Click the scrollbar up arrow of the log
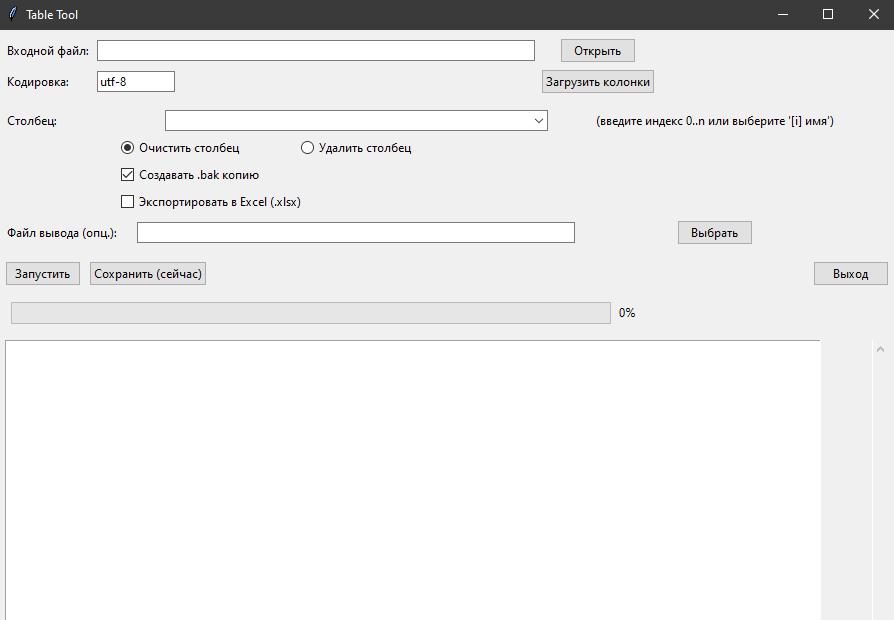This screenshot has width=894, height=620. 880,350
